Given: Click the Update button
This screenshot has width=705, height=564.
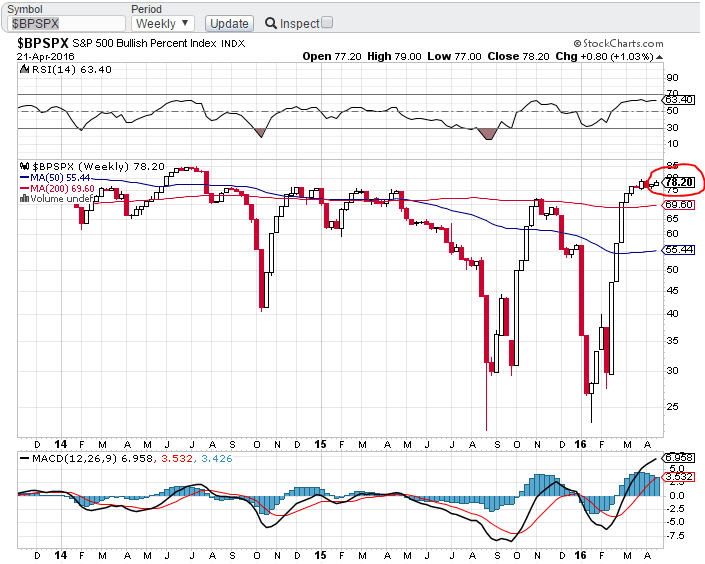Looking at the screenshot, I should 229,23.
